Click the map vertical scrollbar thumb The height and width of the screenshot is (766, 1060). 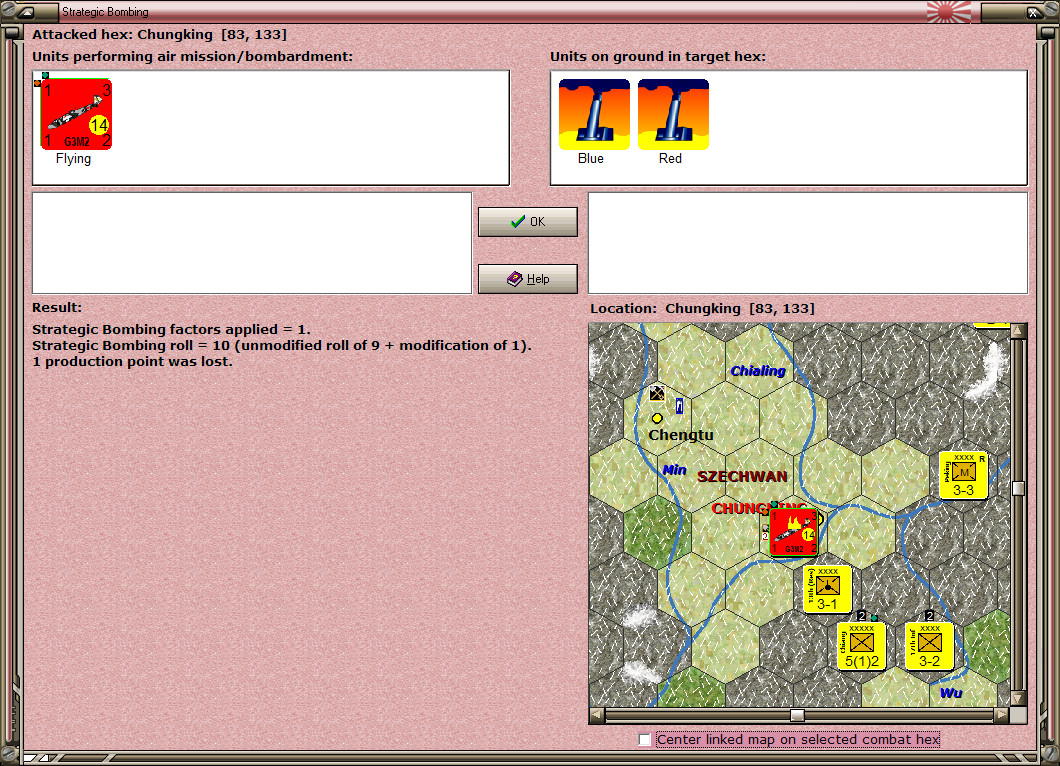[1018, 488]
